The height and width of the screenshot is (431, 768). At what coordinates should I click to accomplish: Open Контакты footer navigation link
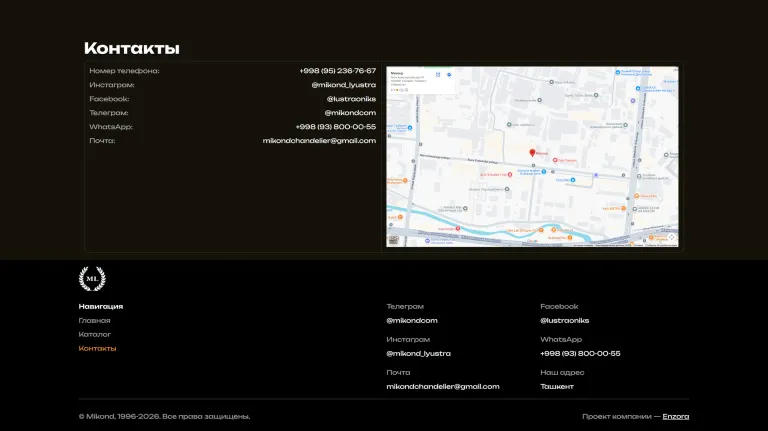(97, 348)
